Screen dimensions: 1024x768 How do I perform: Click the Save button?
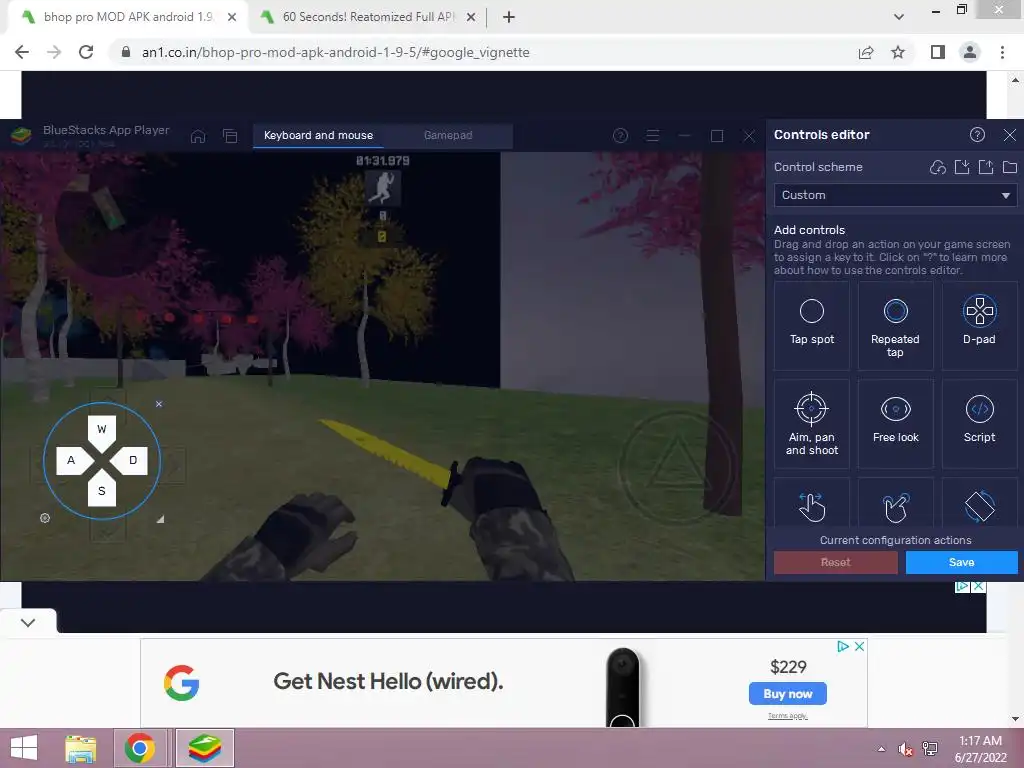tap(961, 562)
